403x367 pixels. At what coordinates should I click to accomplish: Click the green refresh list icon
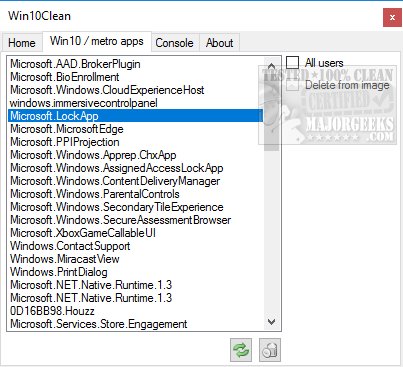click(x=241, y=350)
